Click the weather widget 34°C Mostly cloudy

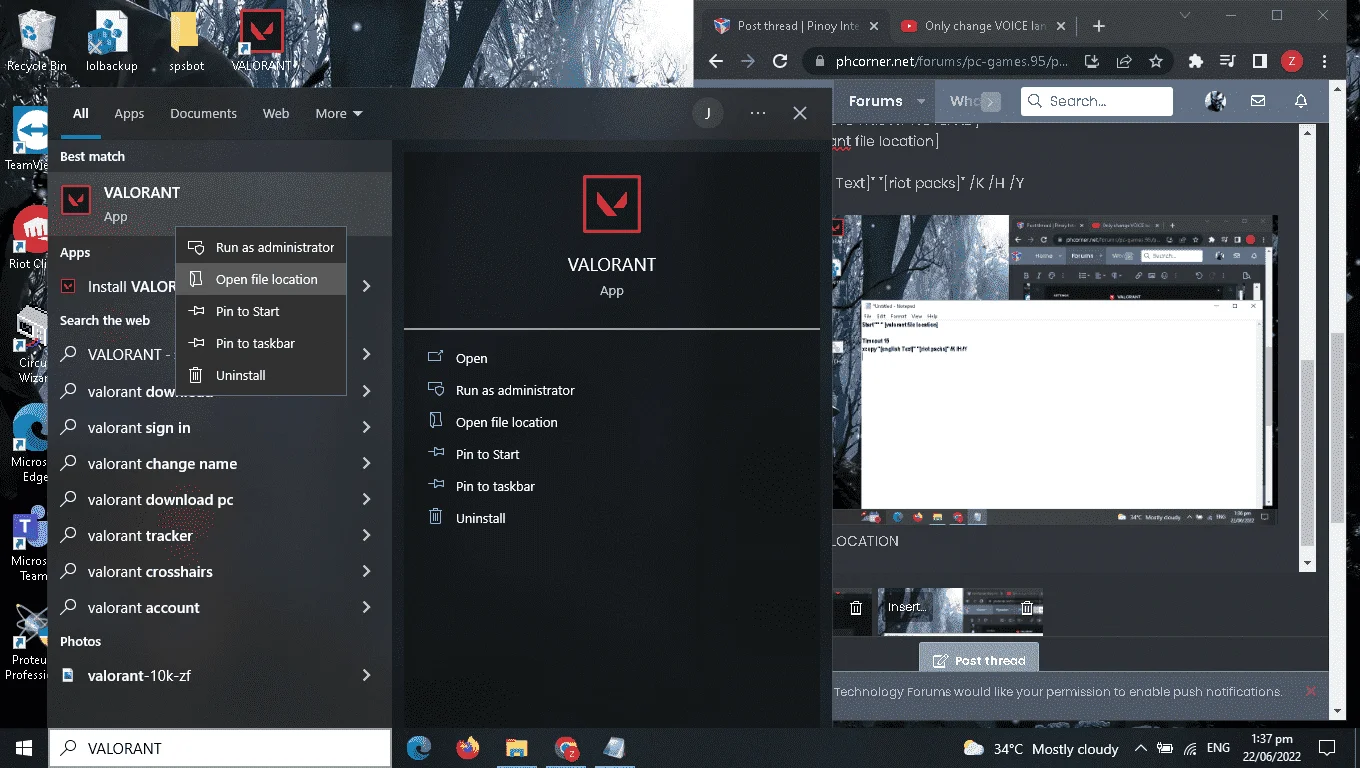(x=1041, y=748)
